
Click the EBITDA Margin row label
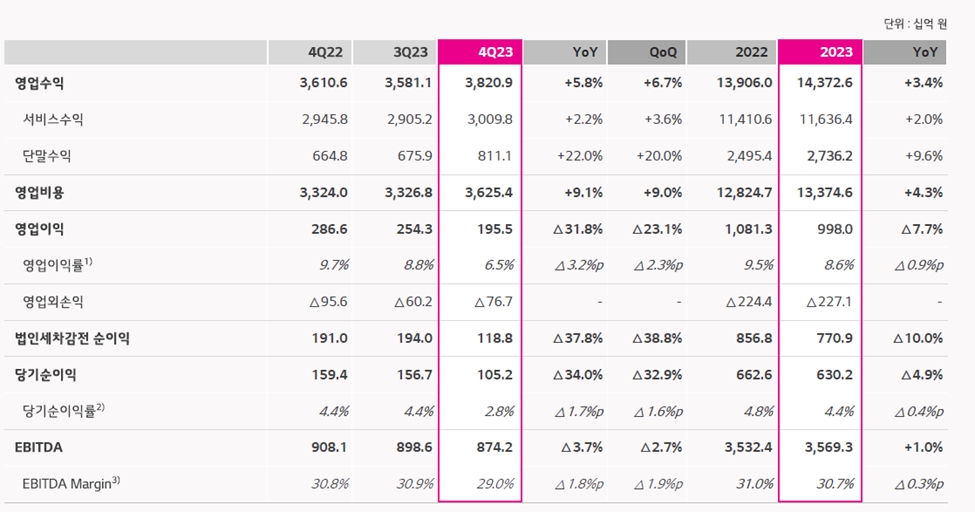point(71,484)
